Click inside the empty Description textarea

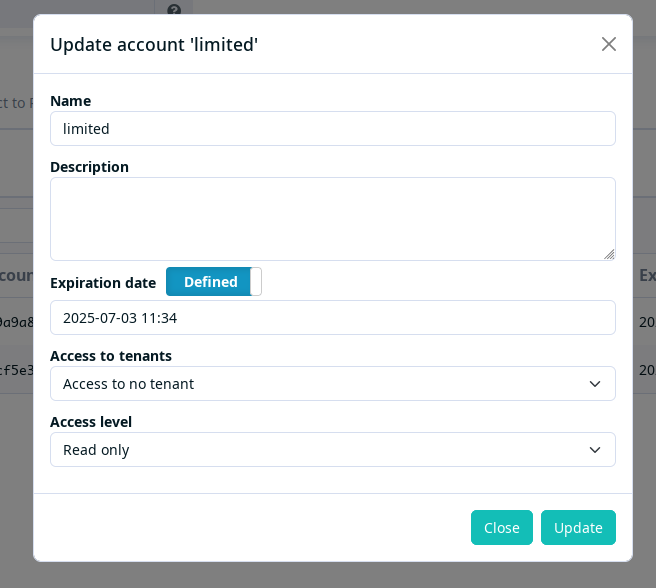tap(333, 219)
